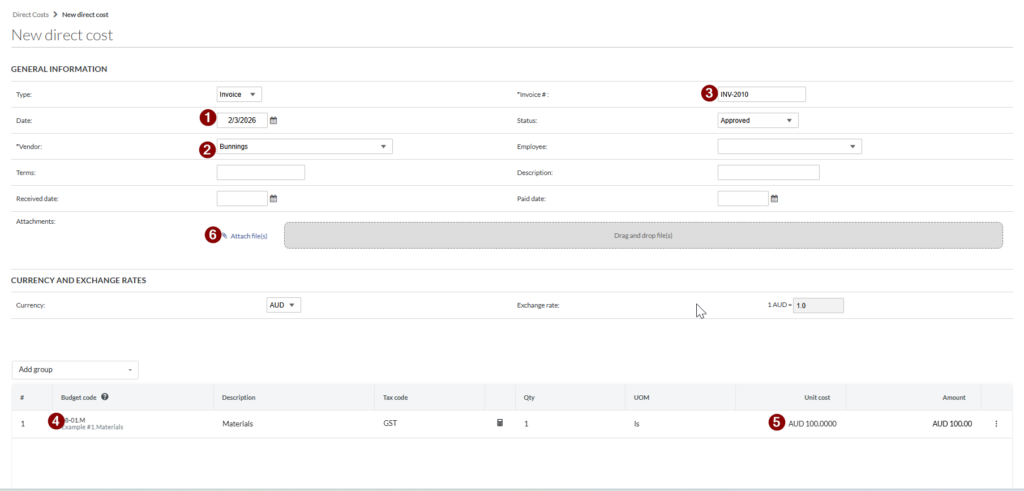Expand the Status dropdown showing Approved
The image size is (1024, 491).
pyautogui.click(x=757, y=120)
